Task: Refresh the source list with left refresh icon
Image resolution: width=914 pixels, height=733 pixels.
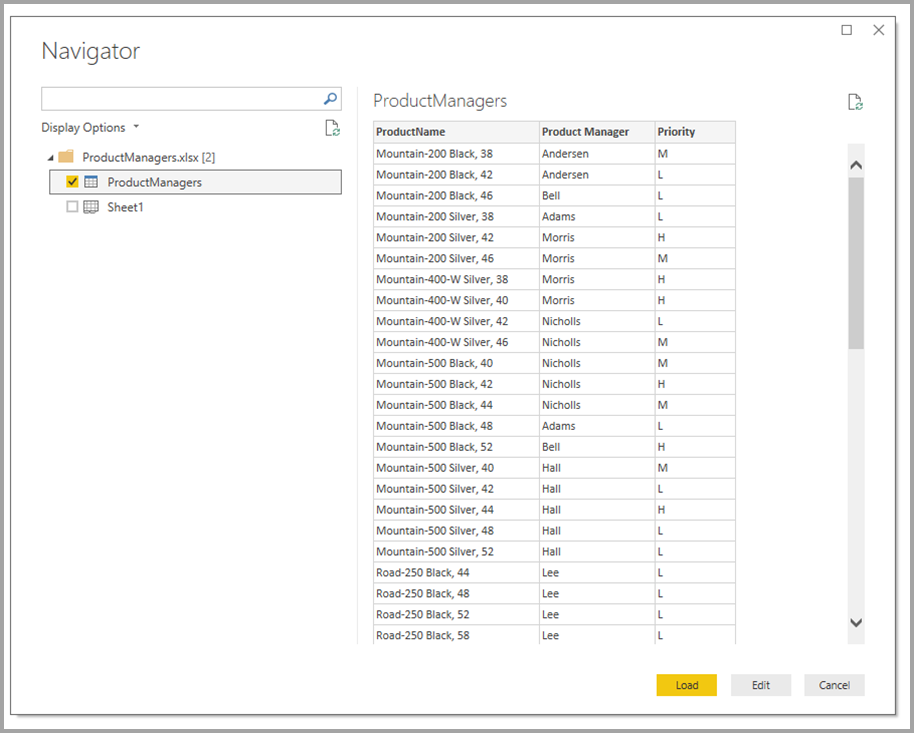Action: click(x=332, y=127)
